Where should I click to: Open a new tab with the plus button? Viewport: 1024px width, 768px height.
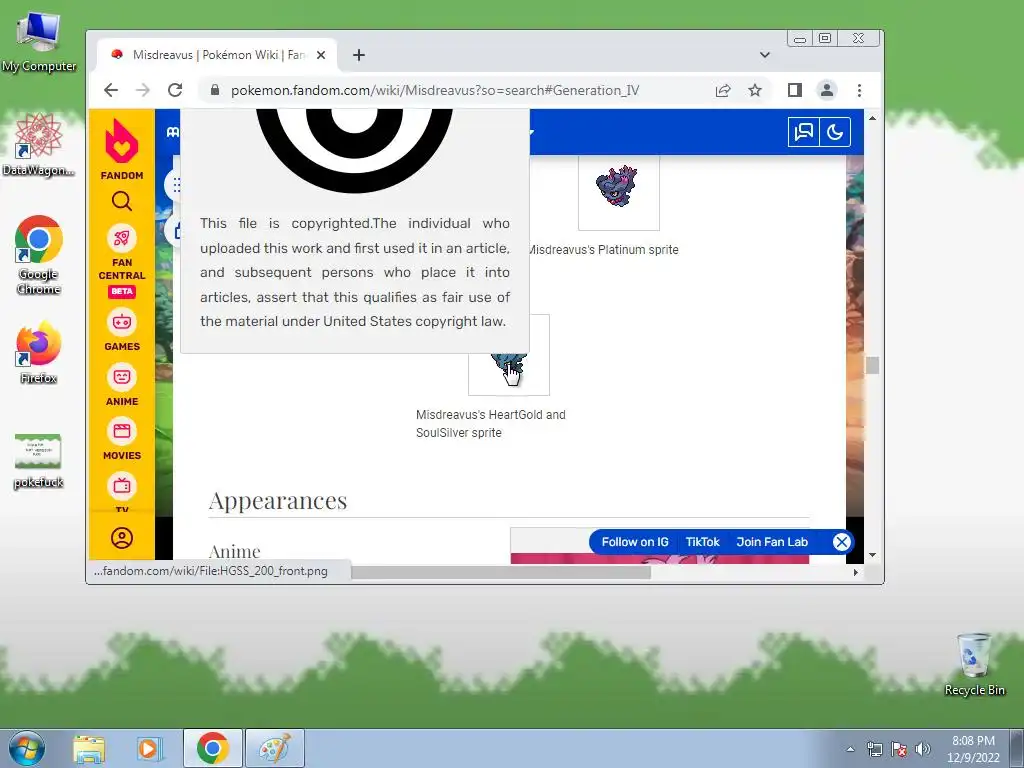(x=359, y=55)
